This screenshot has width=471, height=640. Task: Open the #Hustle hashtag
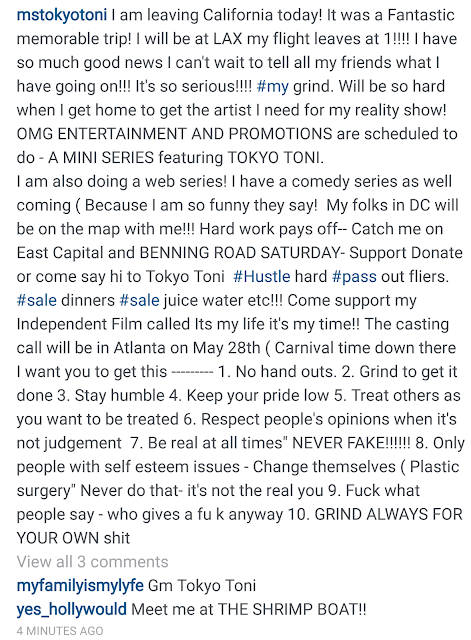tap(262, 276)
